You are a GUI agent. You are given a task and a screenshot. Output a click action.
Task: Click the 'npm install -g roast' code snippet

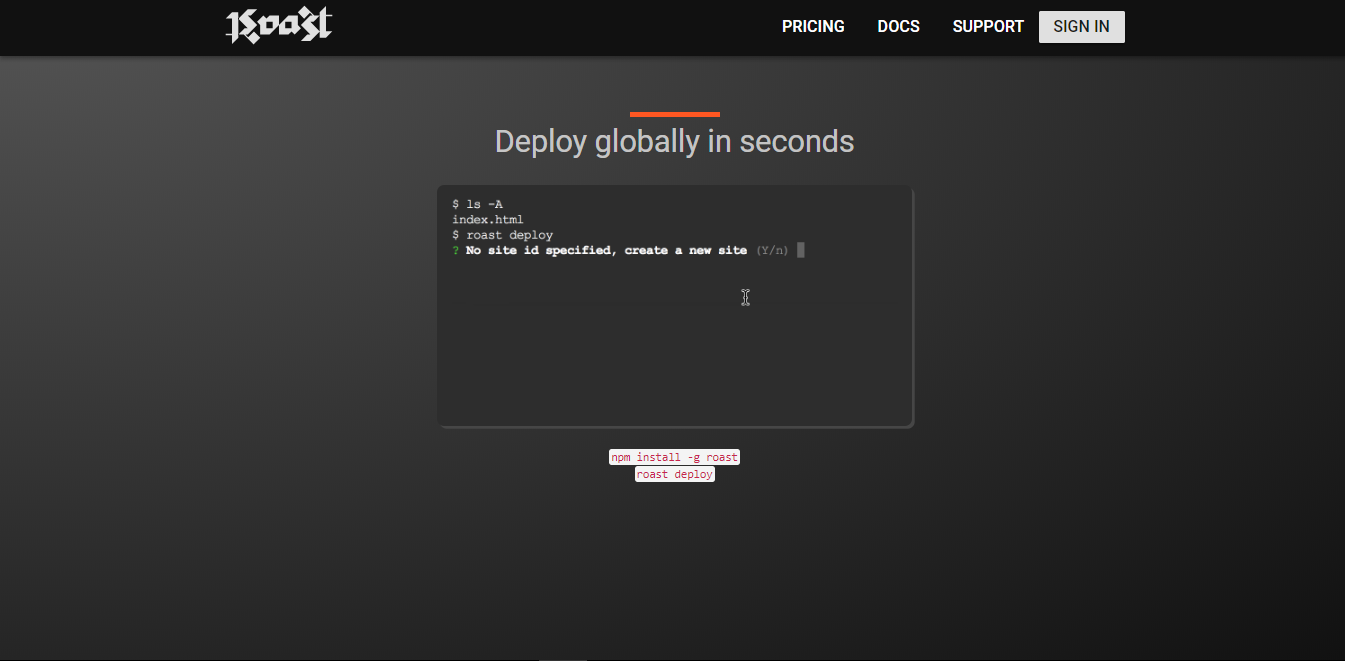[674, 457]
